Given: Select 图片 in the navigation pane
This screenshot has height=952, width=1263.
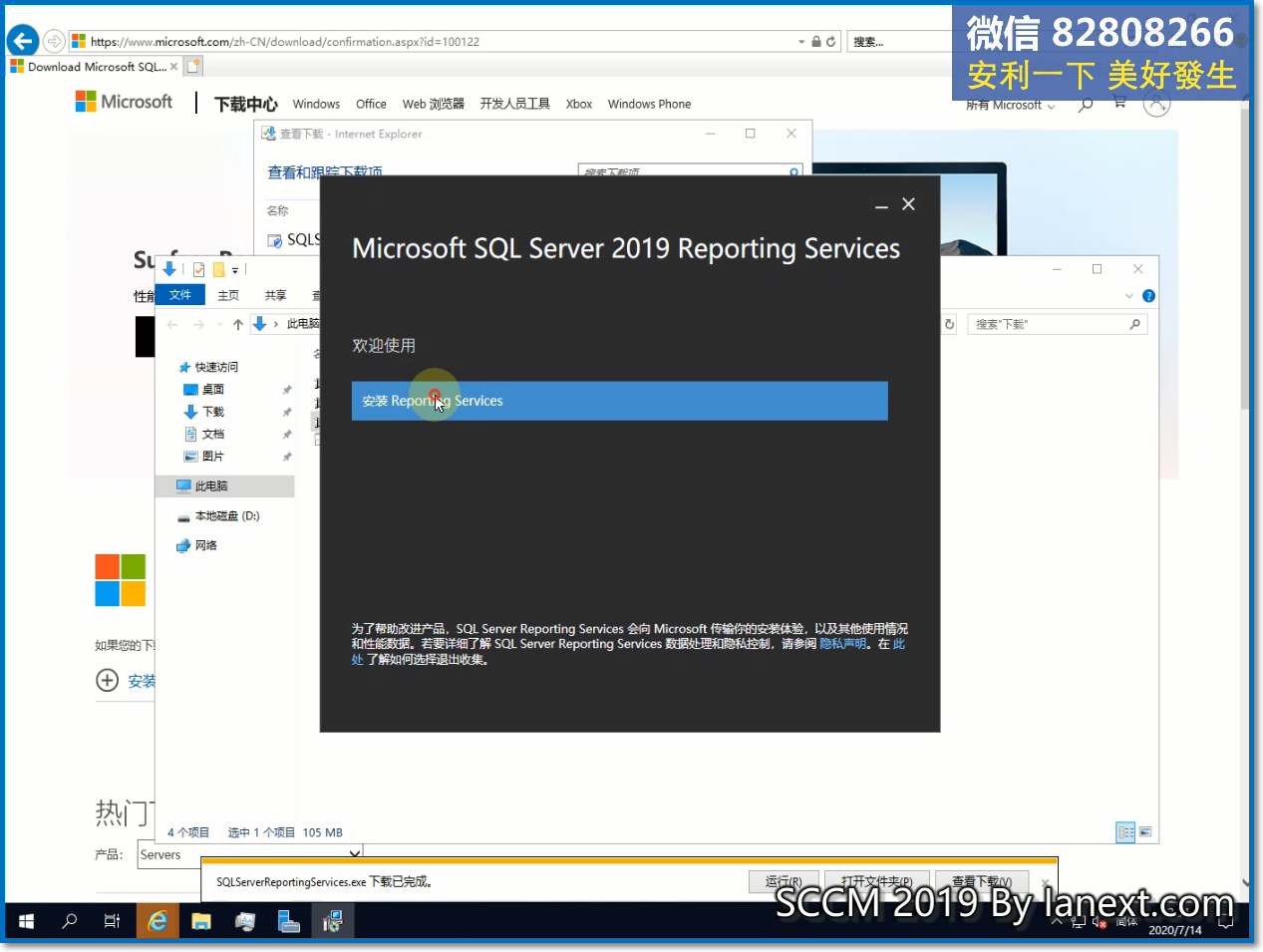Looking at the screenshot, I should (x=212, y=457).
